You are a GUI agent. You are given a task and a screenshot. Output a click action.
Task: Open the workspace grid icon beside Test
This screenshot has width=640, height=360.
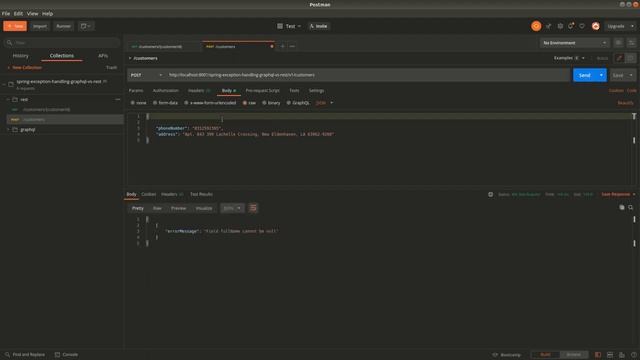(280, 26)
